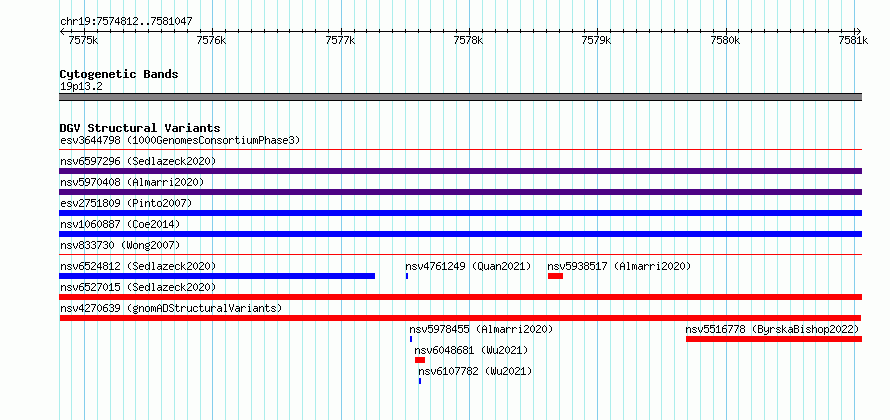Click the nsv6524812 (Sedlazeck2020) label

tap(138, 266)
